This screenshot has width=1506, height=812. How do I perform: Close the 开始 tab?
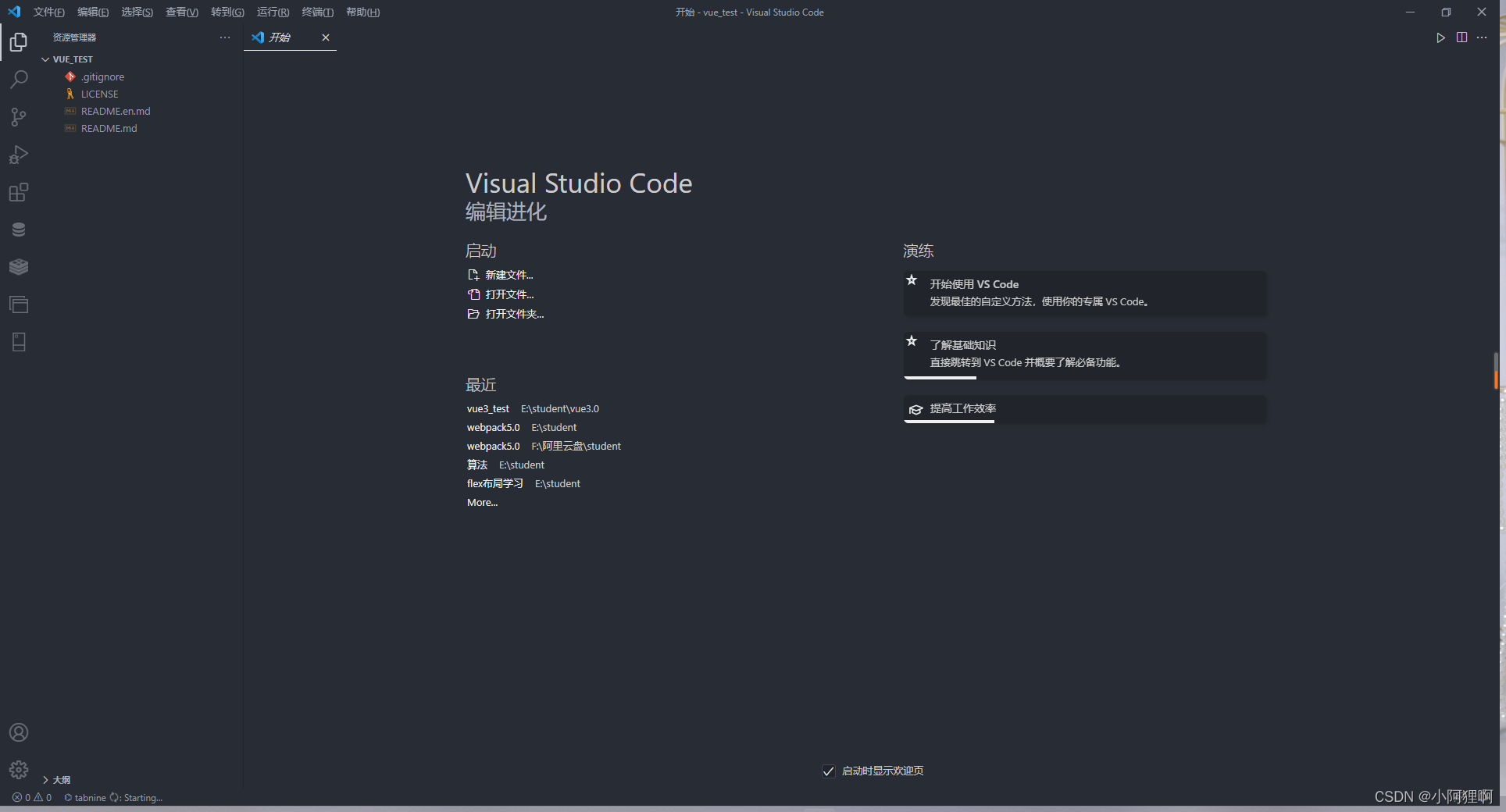(326, 37)
